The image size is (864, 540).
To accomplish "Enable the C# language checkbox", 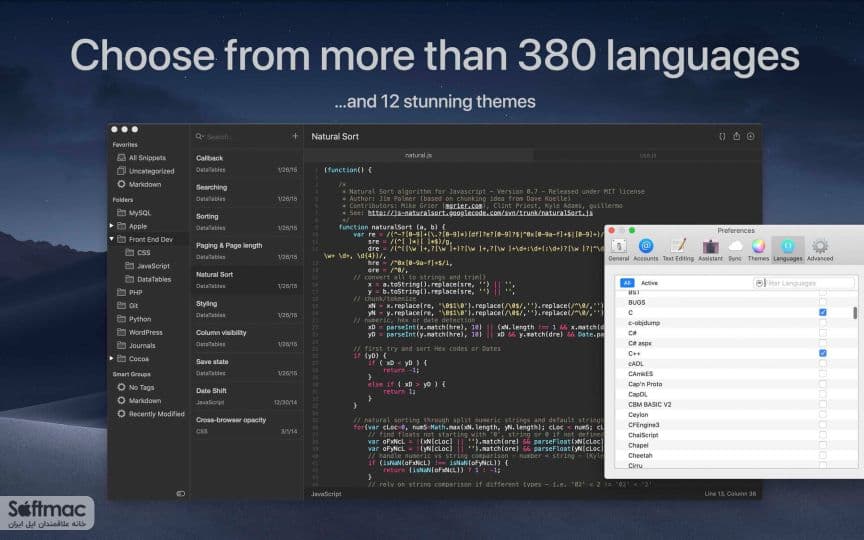I will (823, 333).
